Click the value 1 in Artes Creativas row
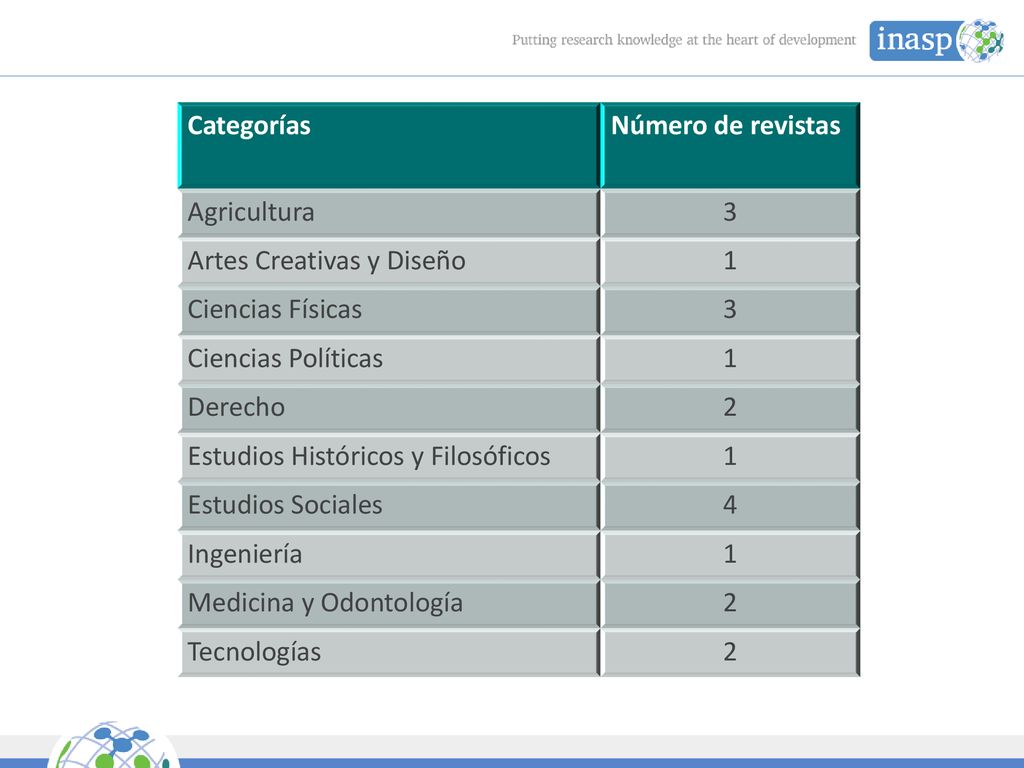1024x768 pixels. [730, 261]
